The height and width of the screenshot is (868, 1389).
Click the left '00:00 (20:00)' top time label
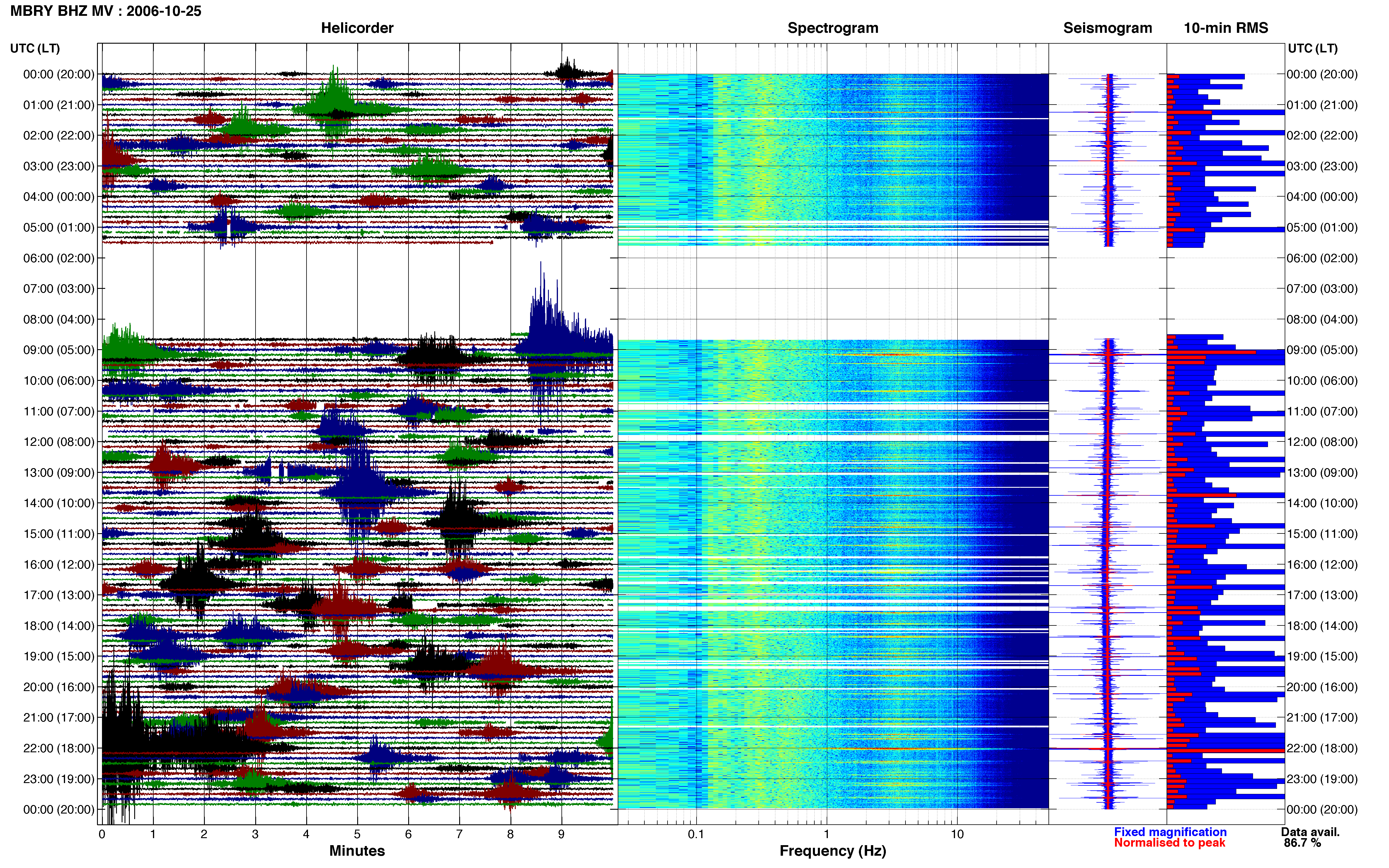click(59, 74)
